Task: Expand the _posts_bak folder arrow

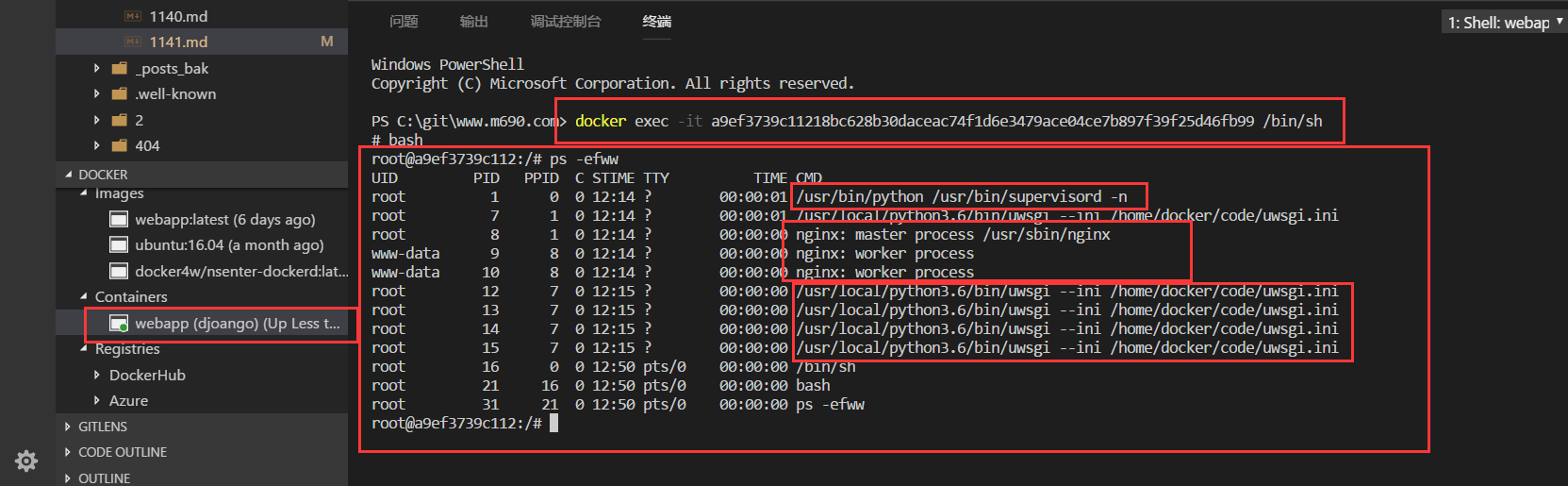Action: pyautogui.click(x=96, y=68)
